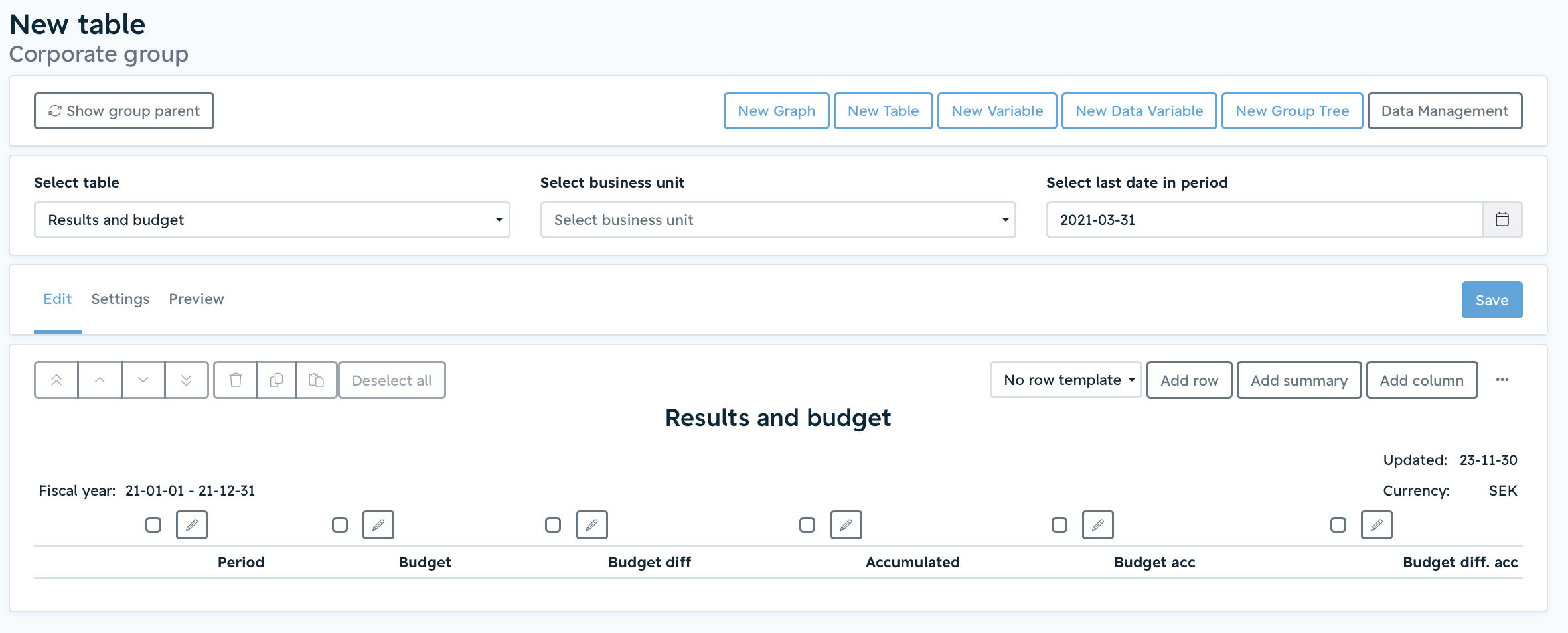Move selected row to bottom
Image resolution: width=1568 pixels, height=633 pixels.
[x=187, y=380]
